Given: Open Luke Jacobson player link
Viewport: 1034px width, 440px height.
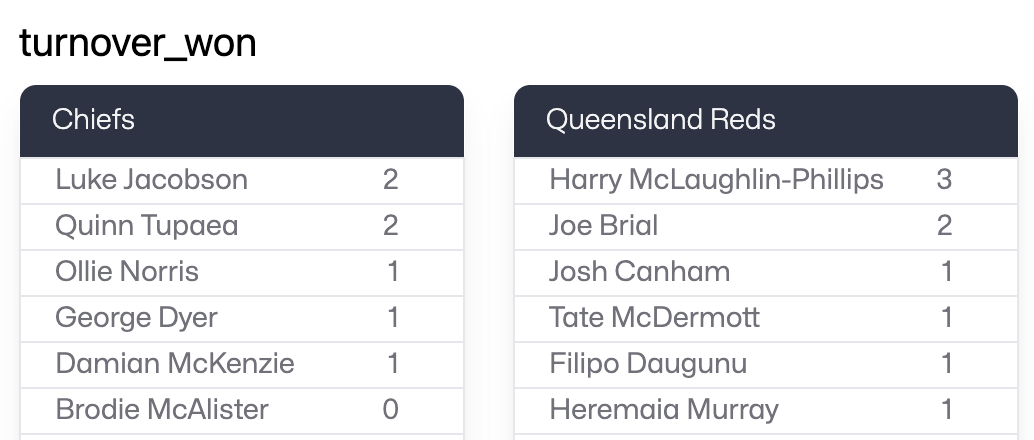Looking at the screenshot, I should pyautogui.click(x=151, y=180).
